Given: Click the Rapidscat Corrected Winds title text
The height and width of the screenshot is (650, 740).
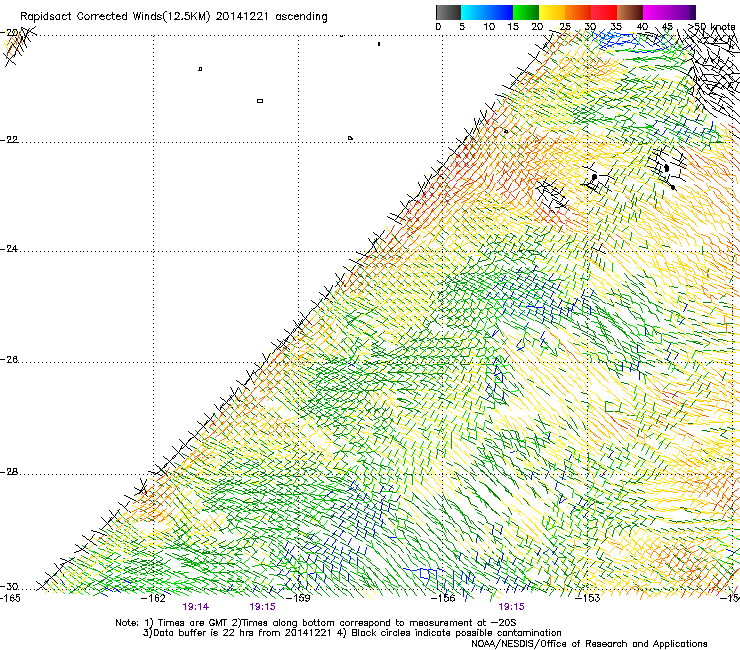Looking at the screenshot, I should coord(174,17).
